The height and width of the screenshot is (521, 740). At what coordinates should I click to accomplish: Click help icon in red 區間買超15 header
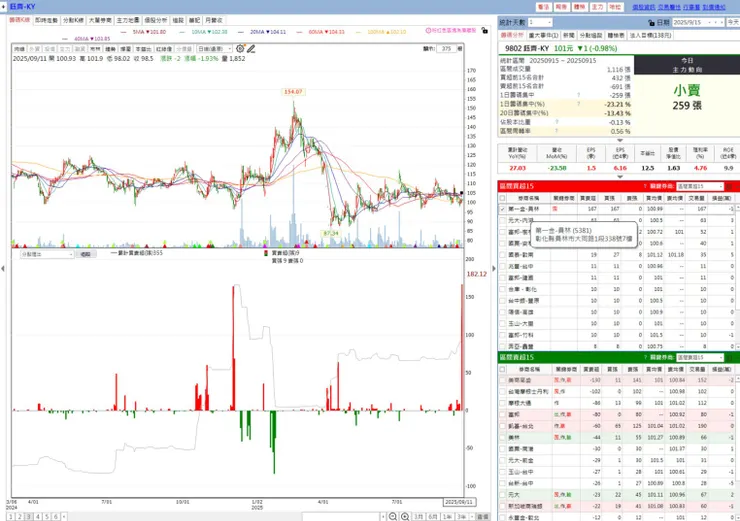coord(645,186)
